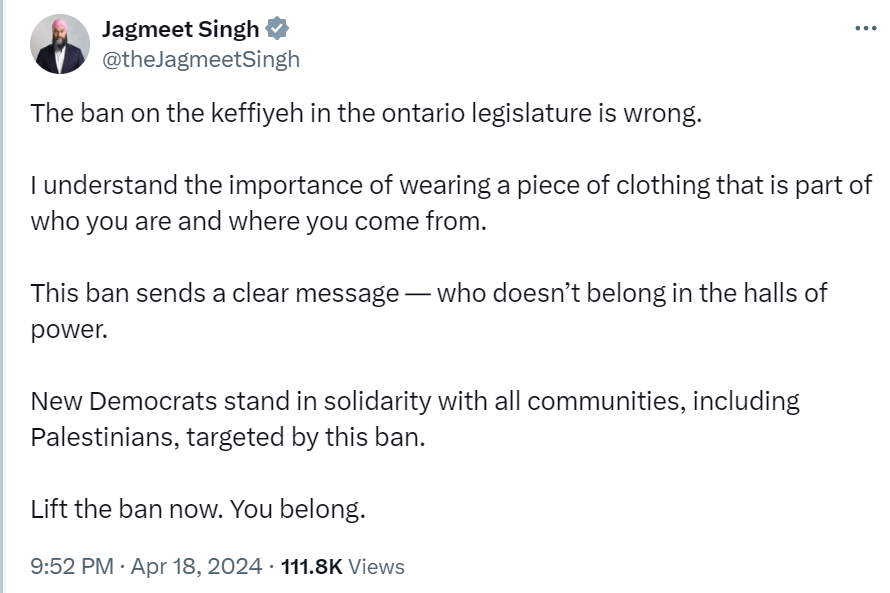Click the blue verified badge icon

pyautogui.click(x=278, y=29)
